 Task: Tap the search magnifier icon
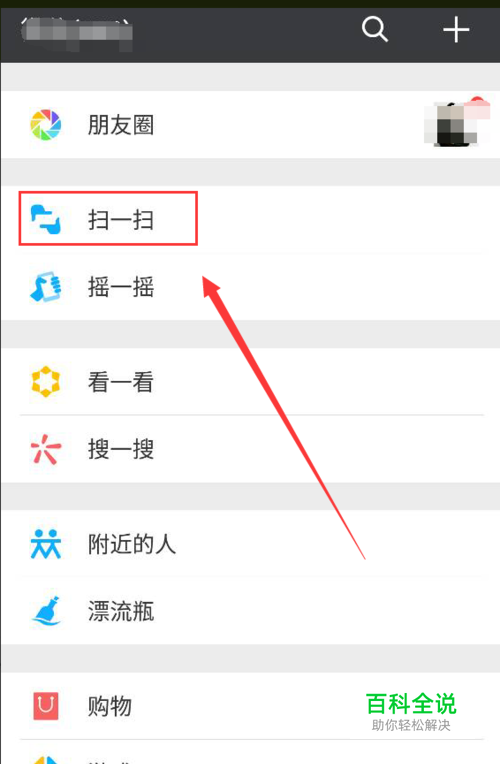point(374,29)
